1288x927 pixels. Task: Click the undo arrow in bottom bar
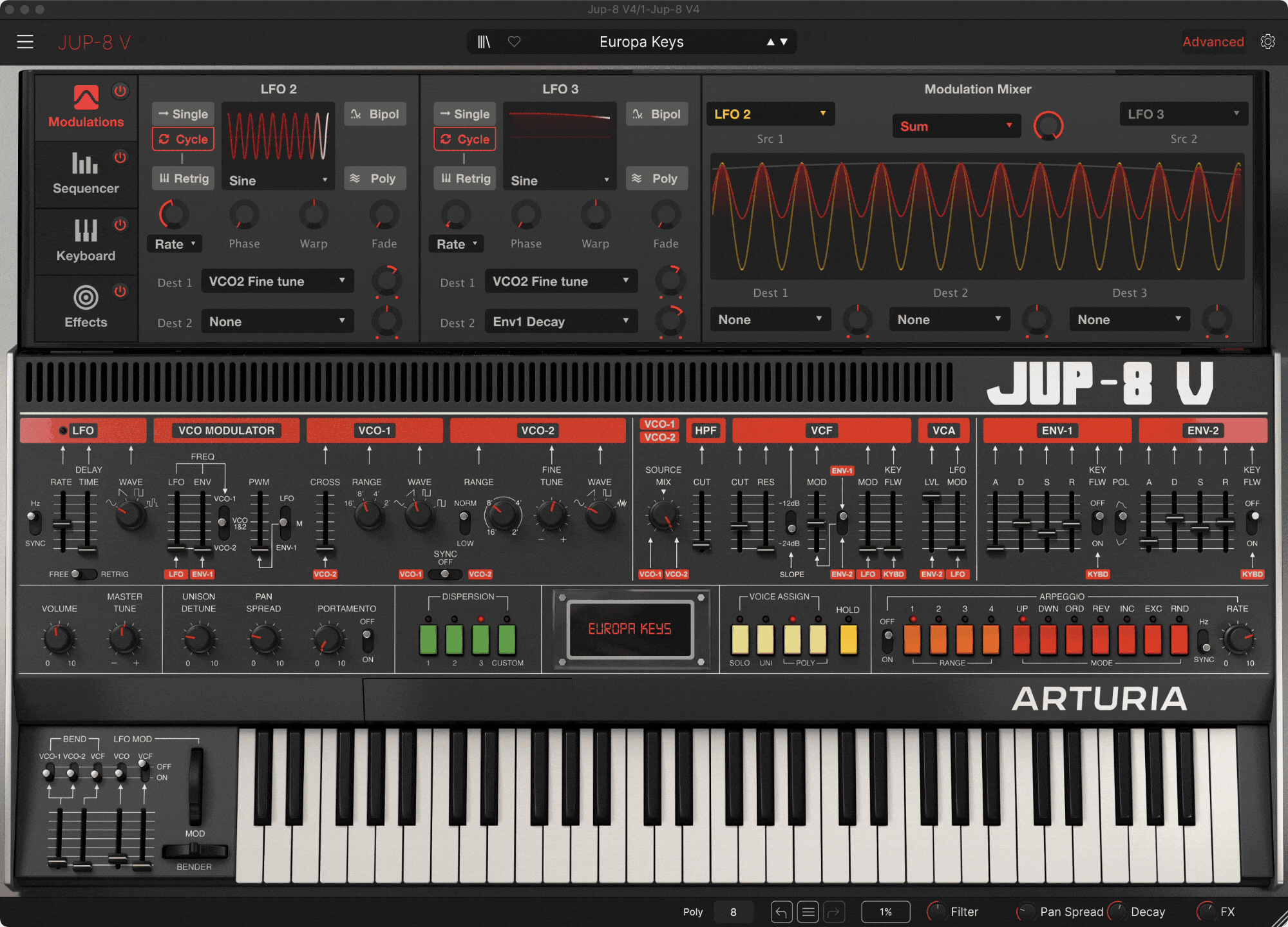coord(781,912)
